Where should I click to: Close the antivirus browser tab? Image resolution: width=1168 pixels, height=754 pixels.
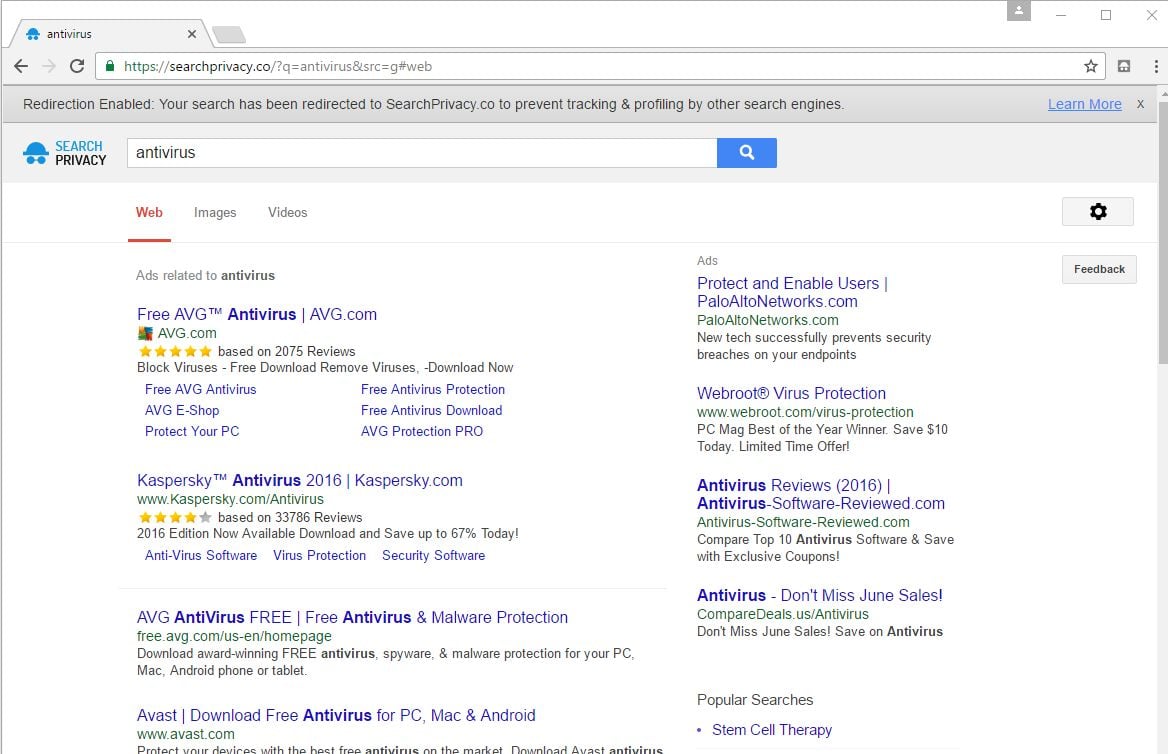click(x=191, y=34)
